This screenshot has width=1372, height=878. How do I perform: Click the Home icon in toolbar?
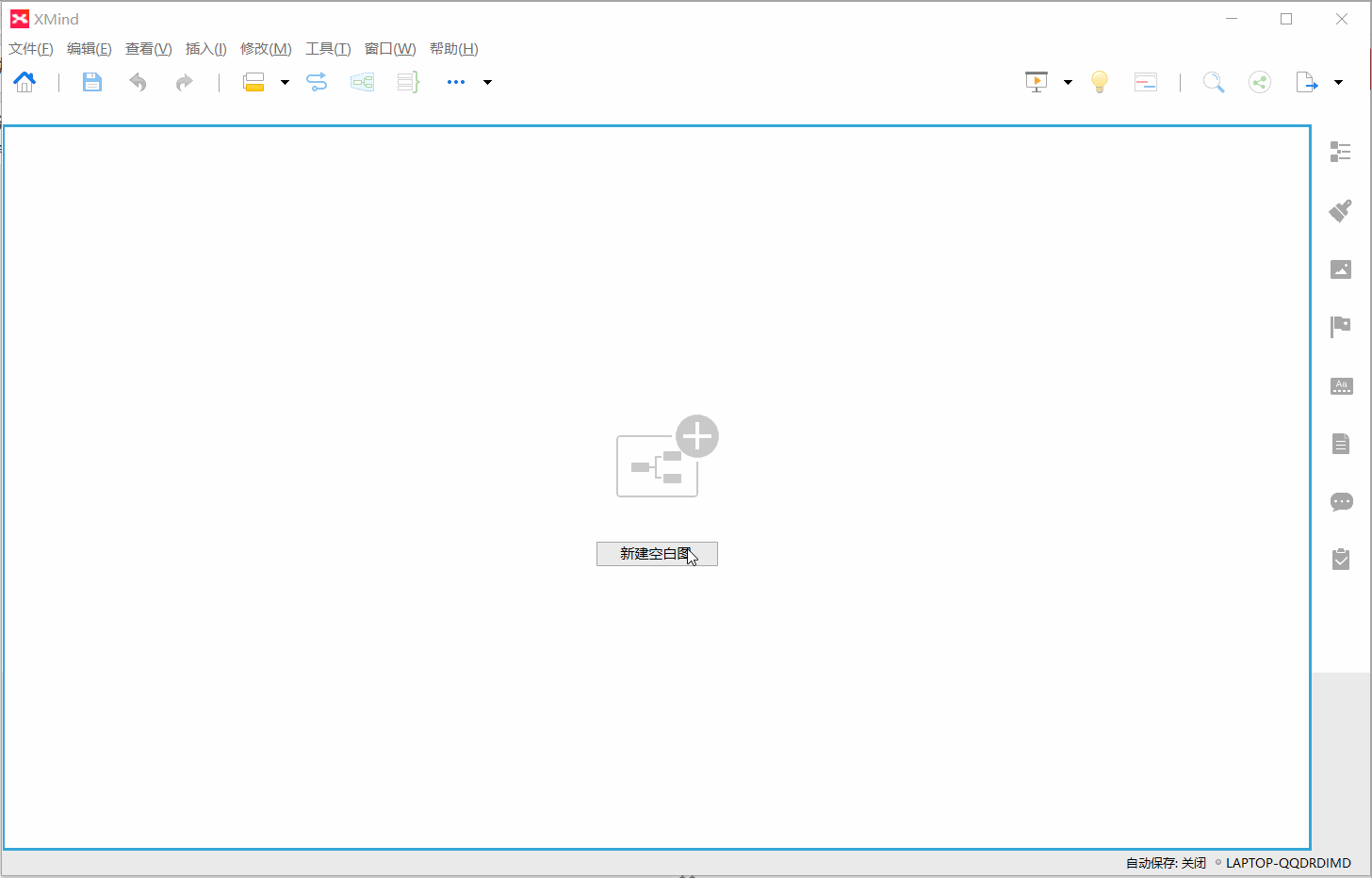(24, 82)
